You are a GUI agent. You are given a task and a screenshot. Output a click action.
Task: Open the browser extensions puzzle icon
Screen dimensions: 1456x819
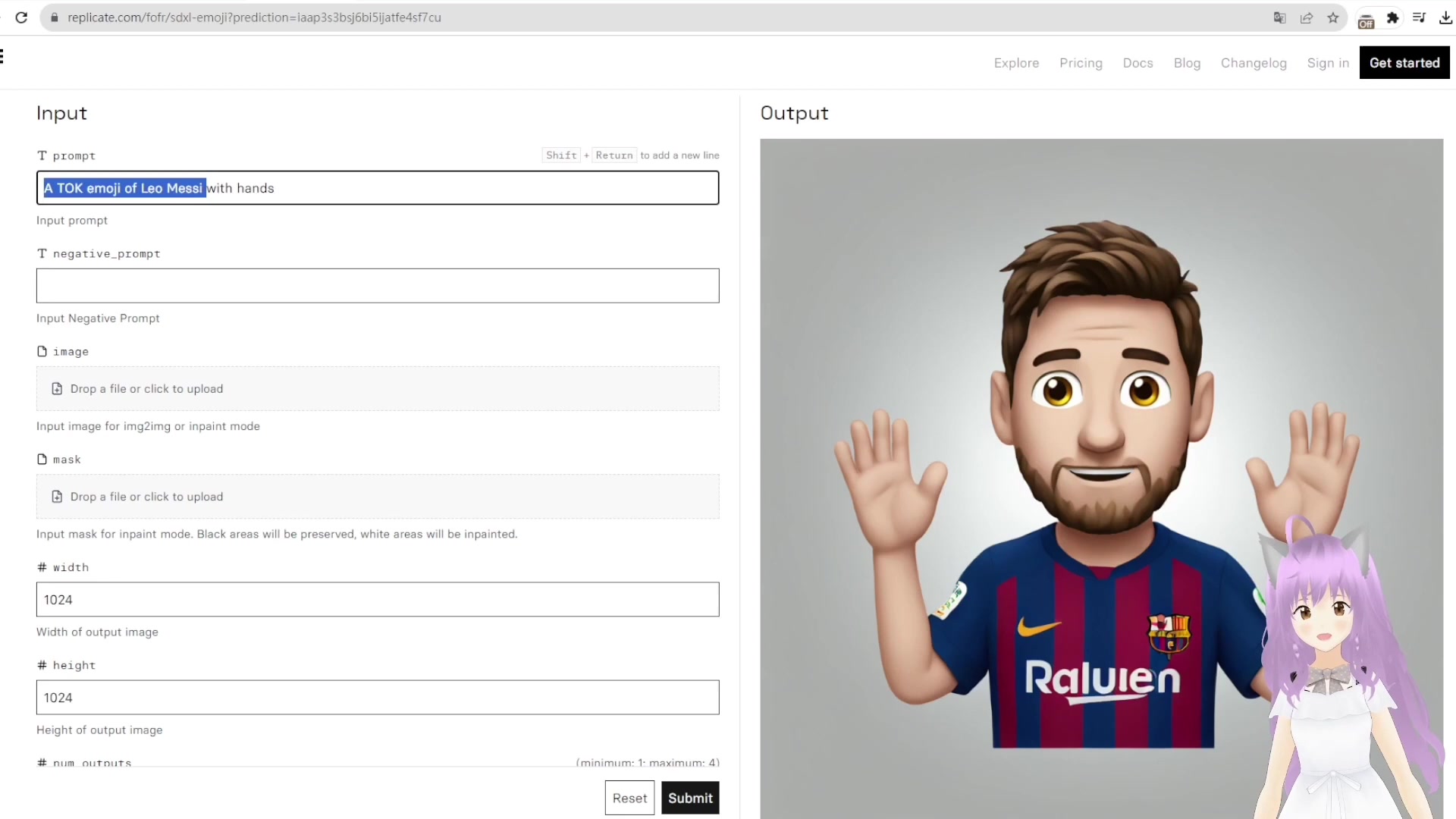click(1392, 17)
